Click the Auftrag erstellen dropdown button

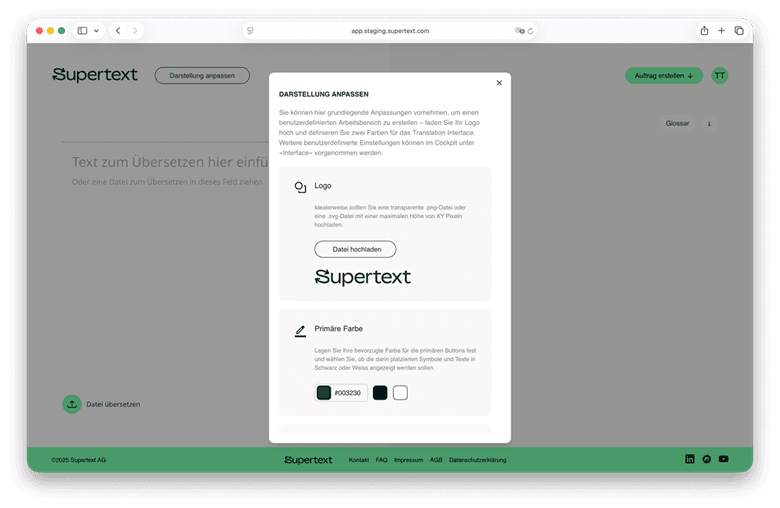[664, 76]
